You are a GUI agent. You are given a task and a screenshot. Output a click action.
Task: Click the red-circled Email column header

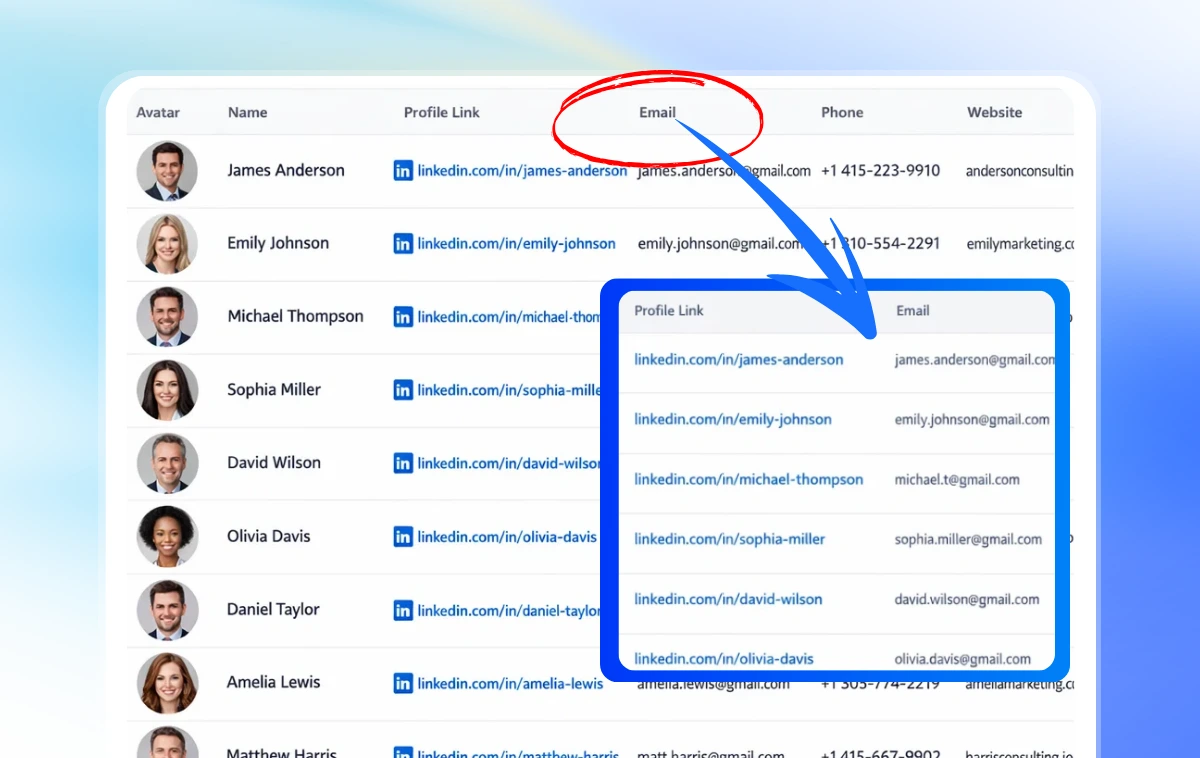(x=657, y=112)
